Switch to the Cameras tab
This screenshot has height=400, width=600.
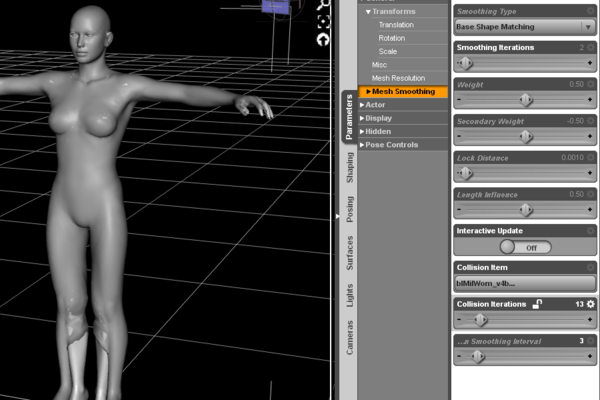pyautogui.click(x=350, y=338)
